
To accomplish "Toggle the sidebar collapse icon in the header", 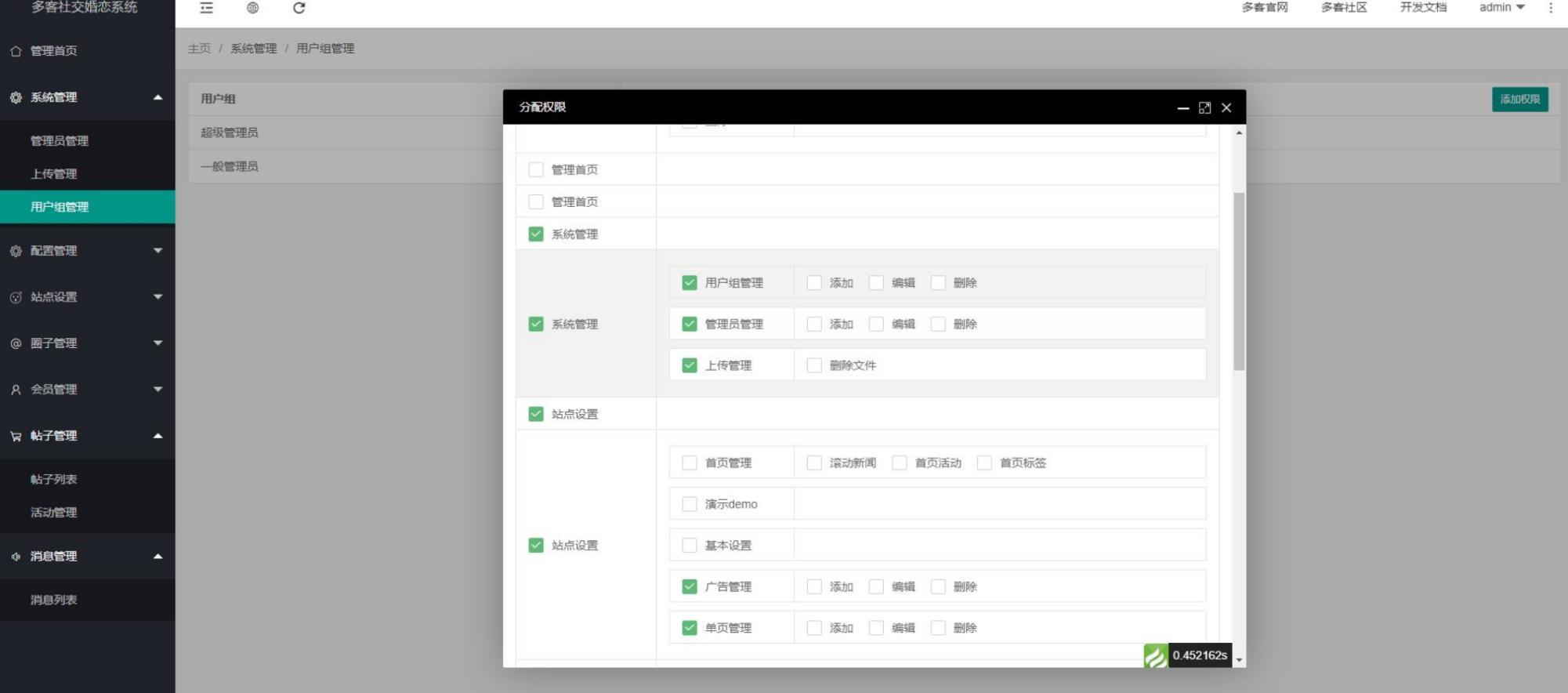I will 206,8.
